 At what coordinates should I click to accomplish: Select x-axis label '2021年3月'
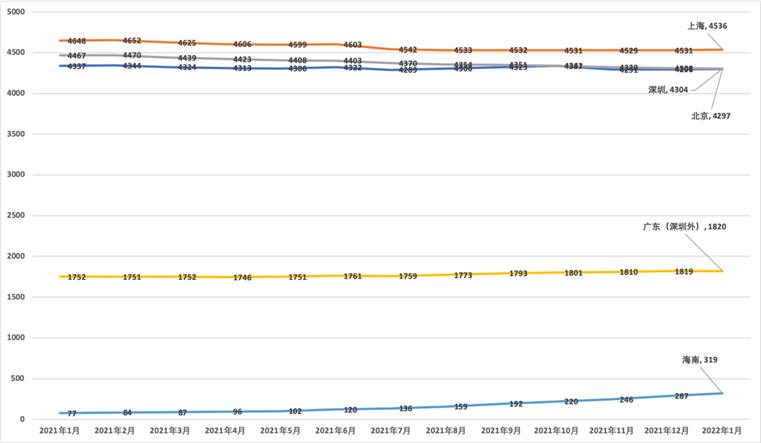(x=170, y=431)
